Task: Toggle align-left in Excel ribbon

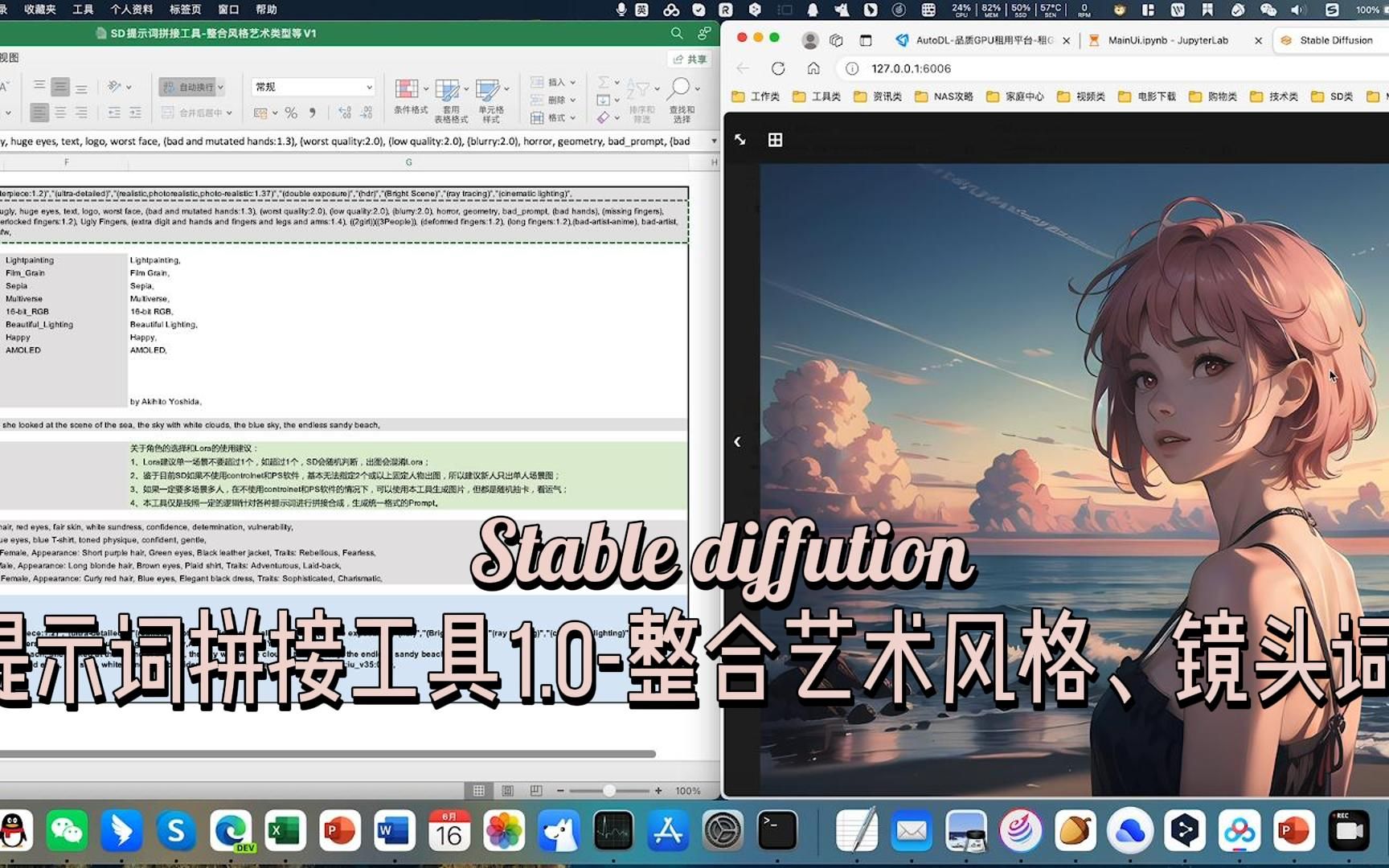Action: 39,113
